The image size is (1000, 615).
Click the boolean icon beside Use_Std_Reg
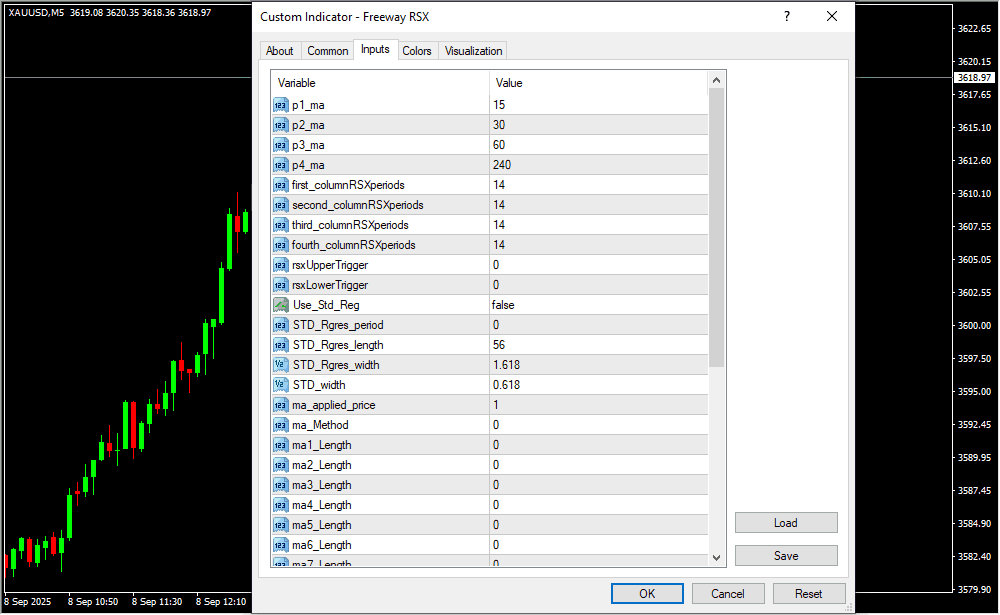pos(280,305)
